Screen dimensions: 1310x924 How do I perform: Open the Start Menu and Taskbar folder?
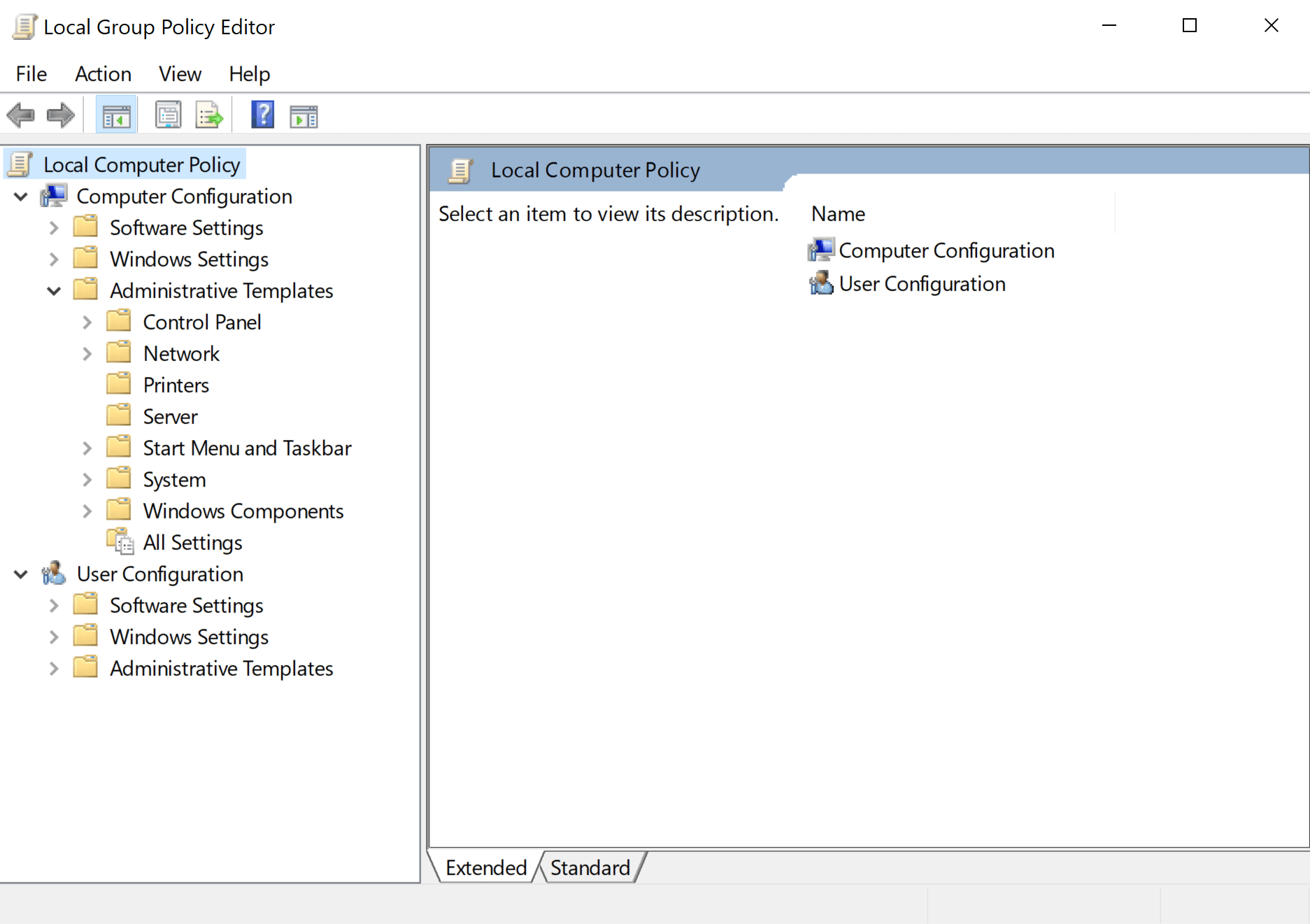247,447
